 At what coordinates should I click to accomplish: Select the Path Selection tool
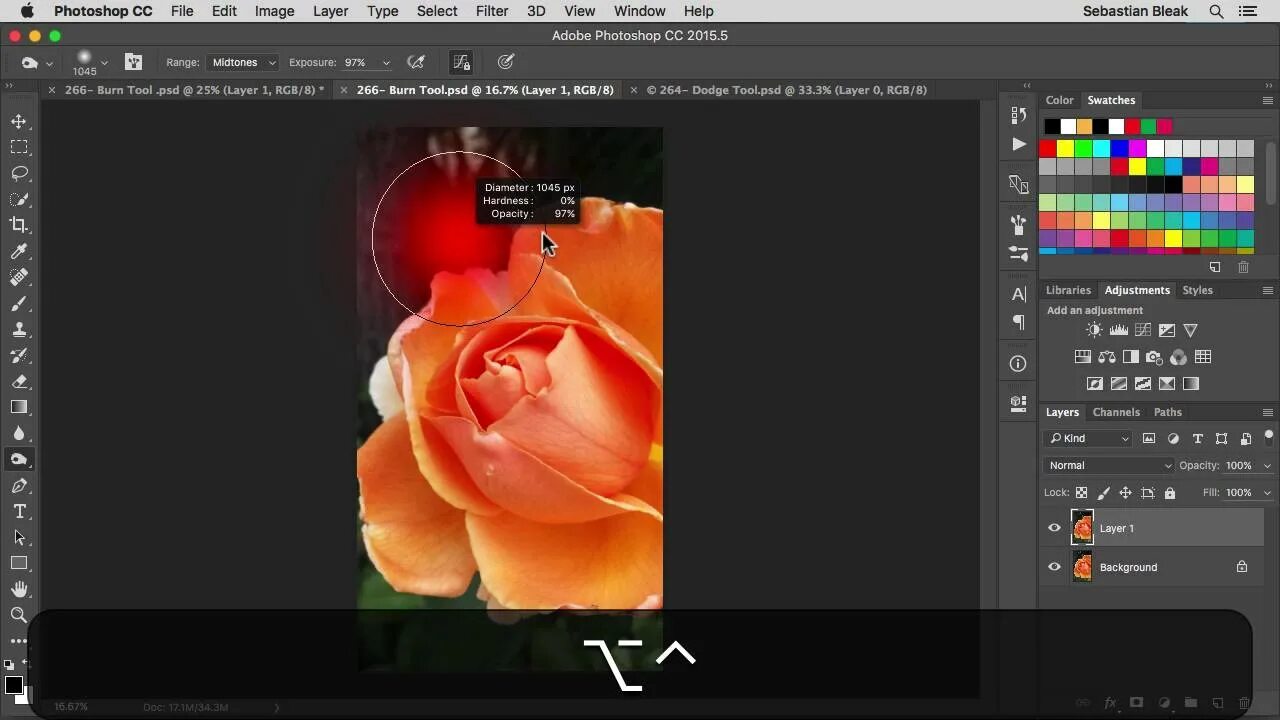point(19,537)
